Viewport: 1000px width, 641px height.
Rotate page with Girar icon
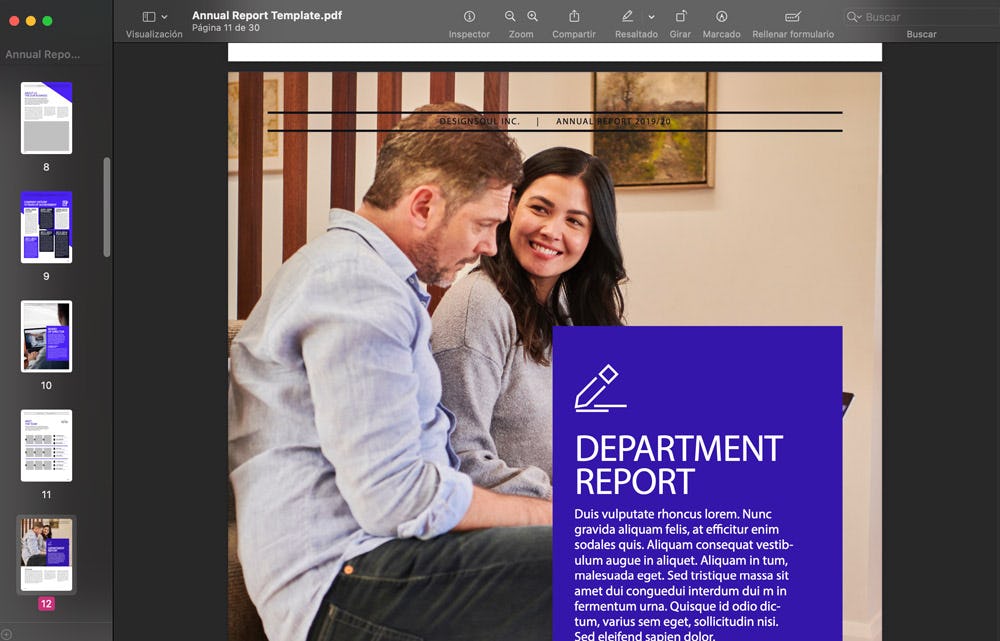(x=680, y=17)
